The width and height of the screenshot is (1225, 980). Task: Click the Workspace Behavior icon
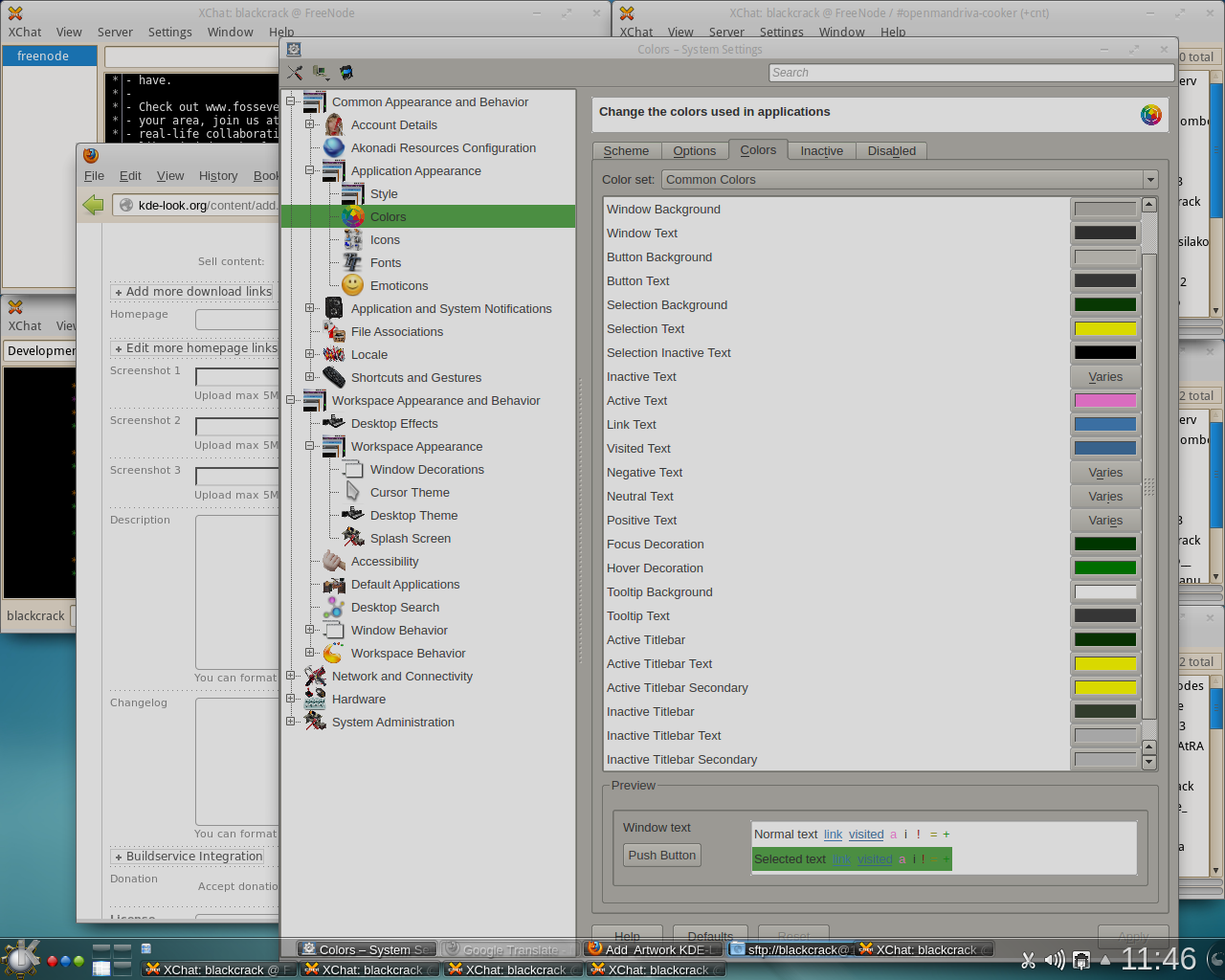[x=334, y=653]
